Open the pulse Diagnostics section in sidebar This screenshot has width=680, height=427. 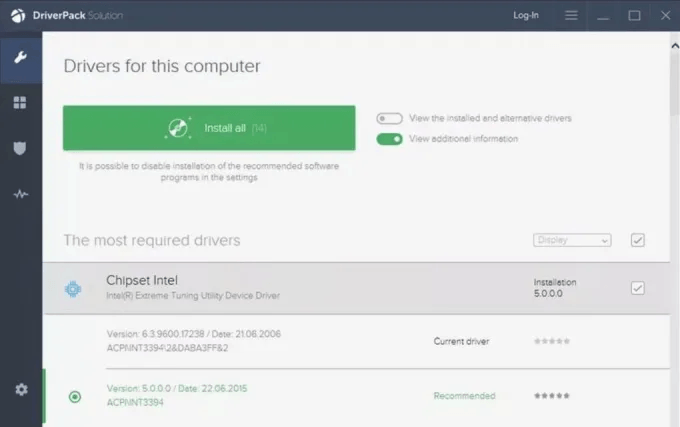coord(20,194)
